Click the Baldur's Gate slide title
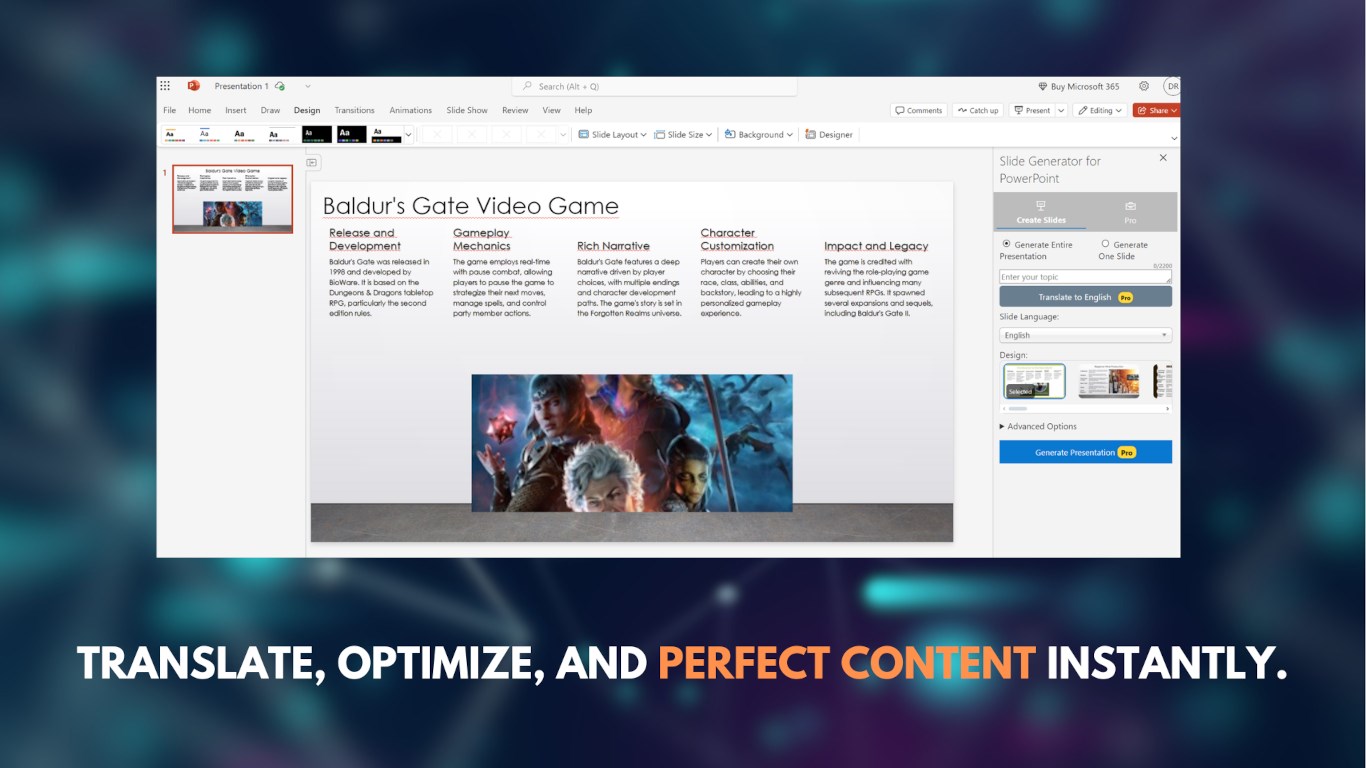The width and height of the screenshot is (1366, 768). pyautogui.click(x=471, y=206)
